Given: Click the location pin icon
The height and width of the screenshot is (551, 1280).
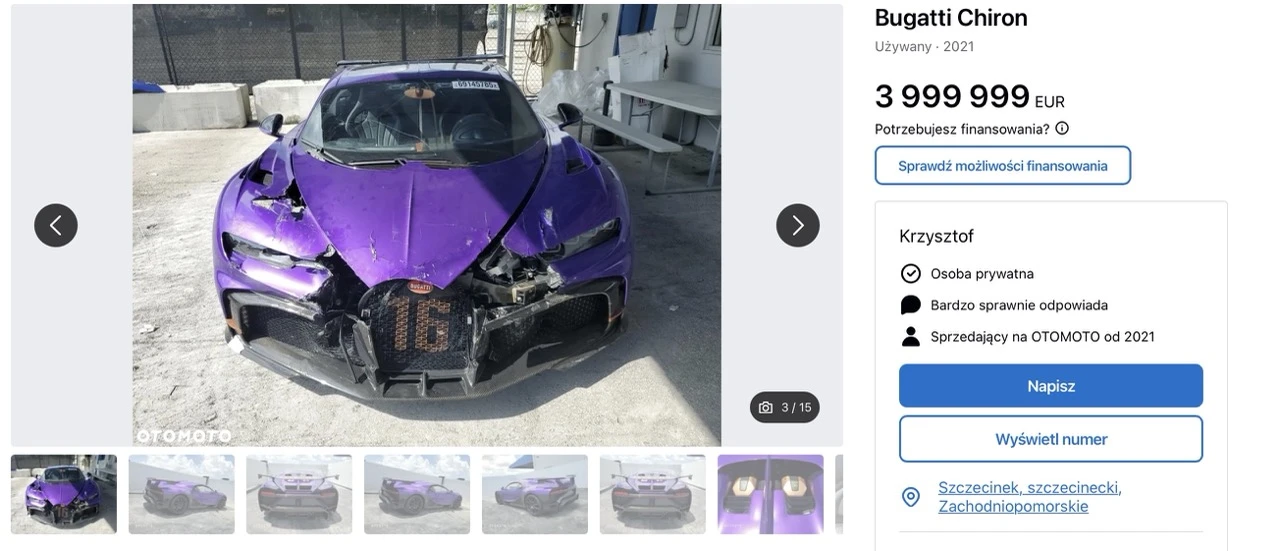Looking at the screenshot, I should tap(910, 497).
